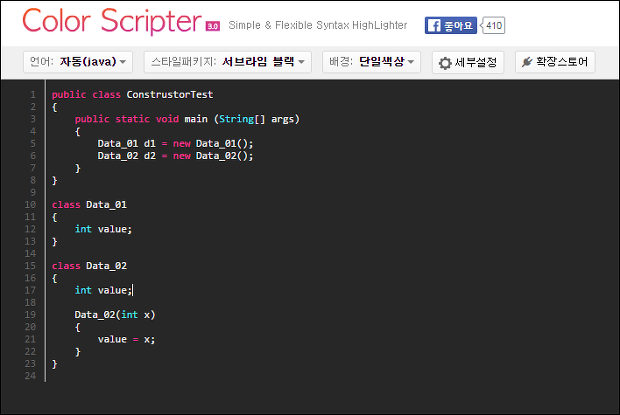The width and height of the screenshot is (620, 415).
Task: Click the ConstrustorTest class name on line 1
Action: pos(170,95)
